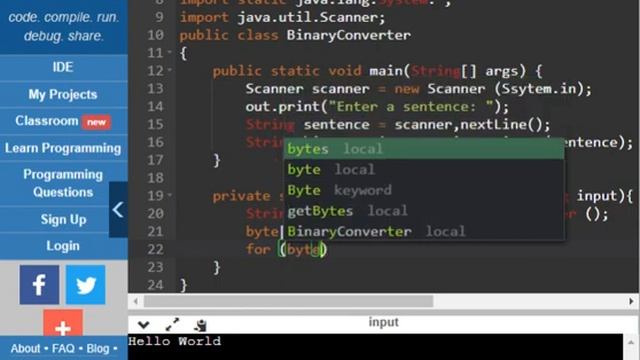Open My Projects in sidebar

click(63, 94)
